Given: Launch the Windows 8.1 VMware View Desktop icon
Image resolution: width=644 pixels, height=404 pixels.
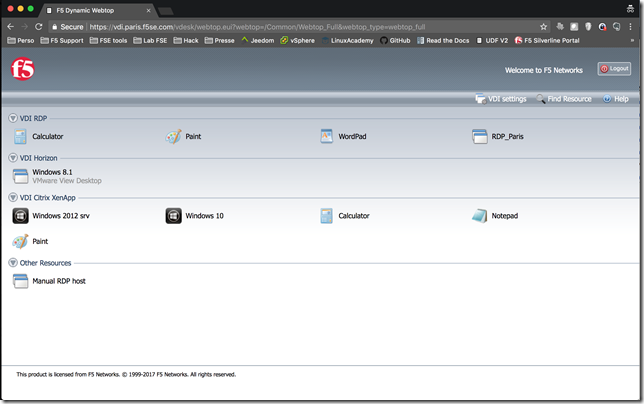Looking at the screenshot, I should click(20, 176).
